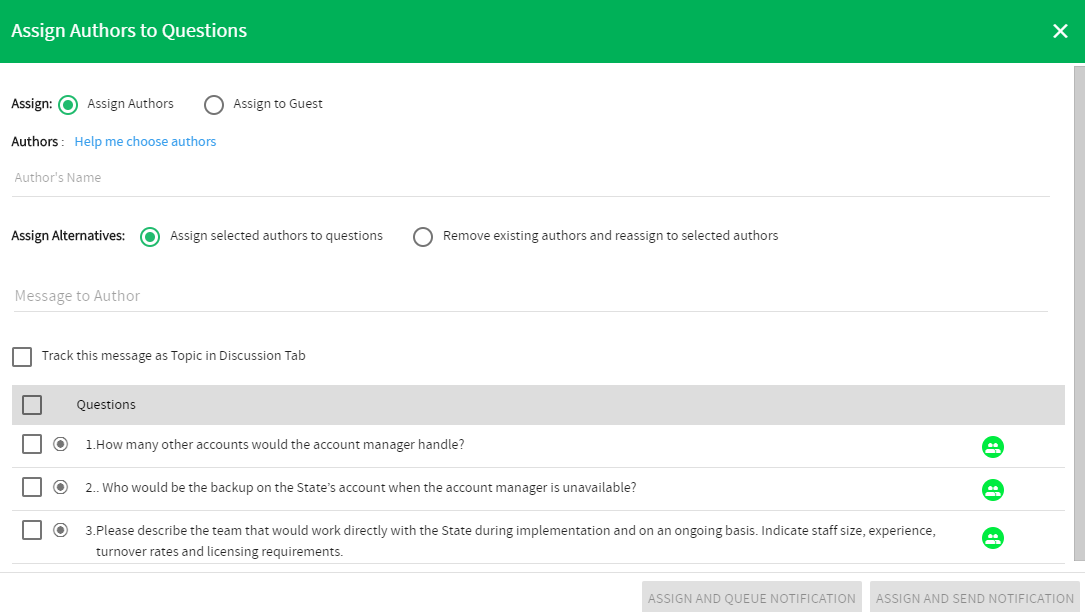Click the status circle icon beside question 2
The width and height of the screenshot is (1085, 612).
(60, 487)
